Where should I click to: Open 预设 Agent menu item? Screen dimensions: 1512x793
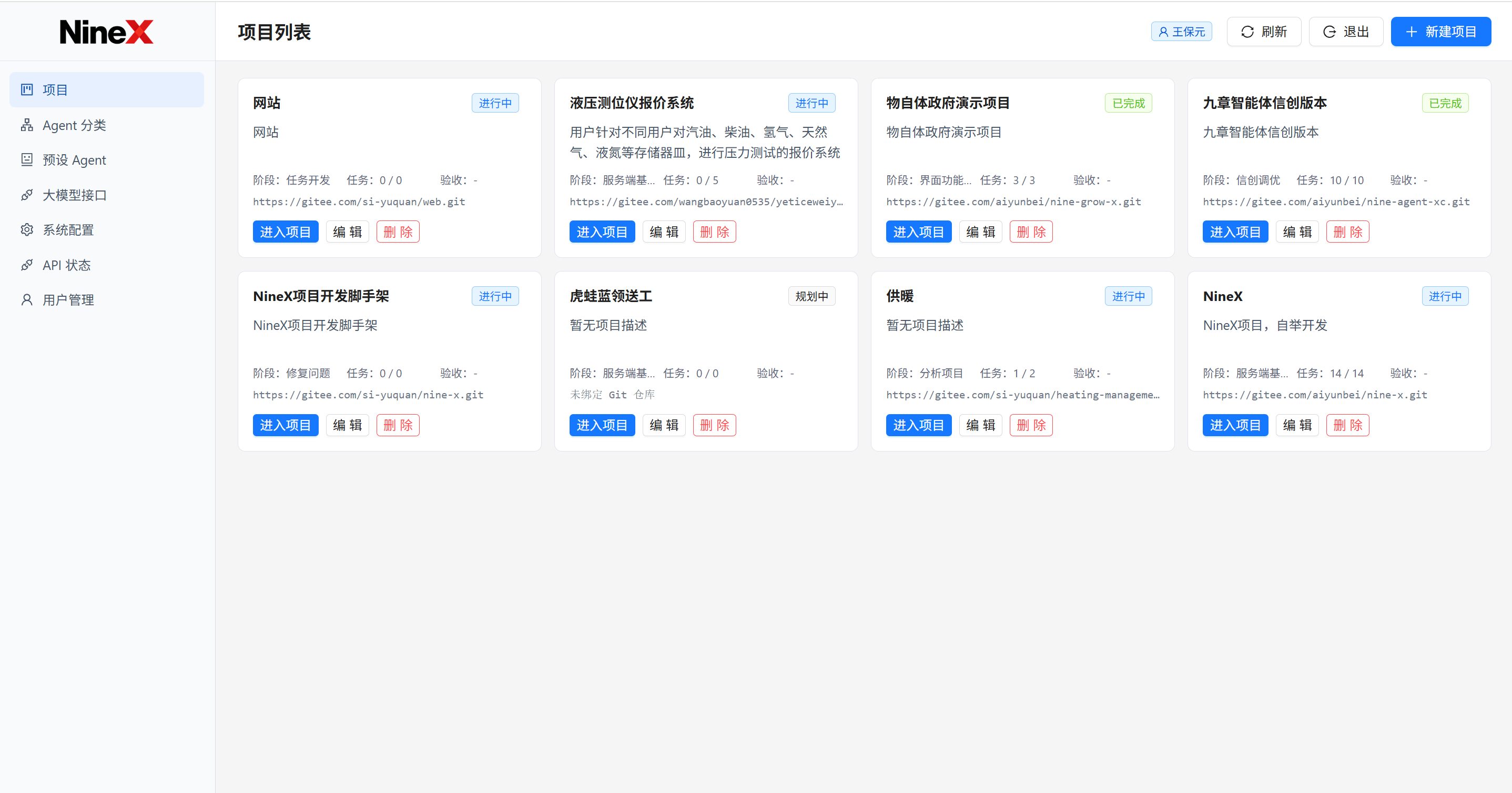(x=107, y=160)
